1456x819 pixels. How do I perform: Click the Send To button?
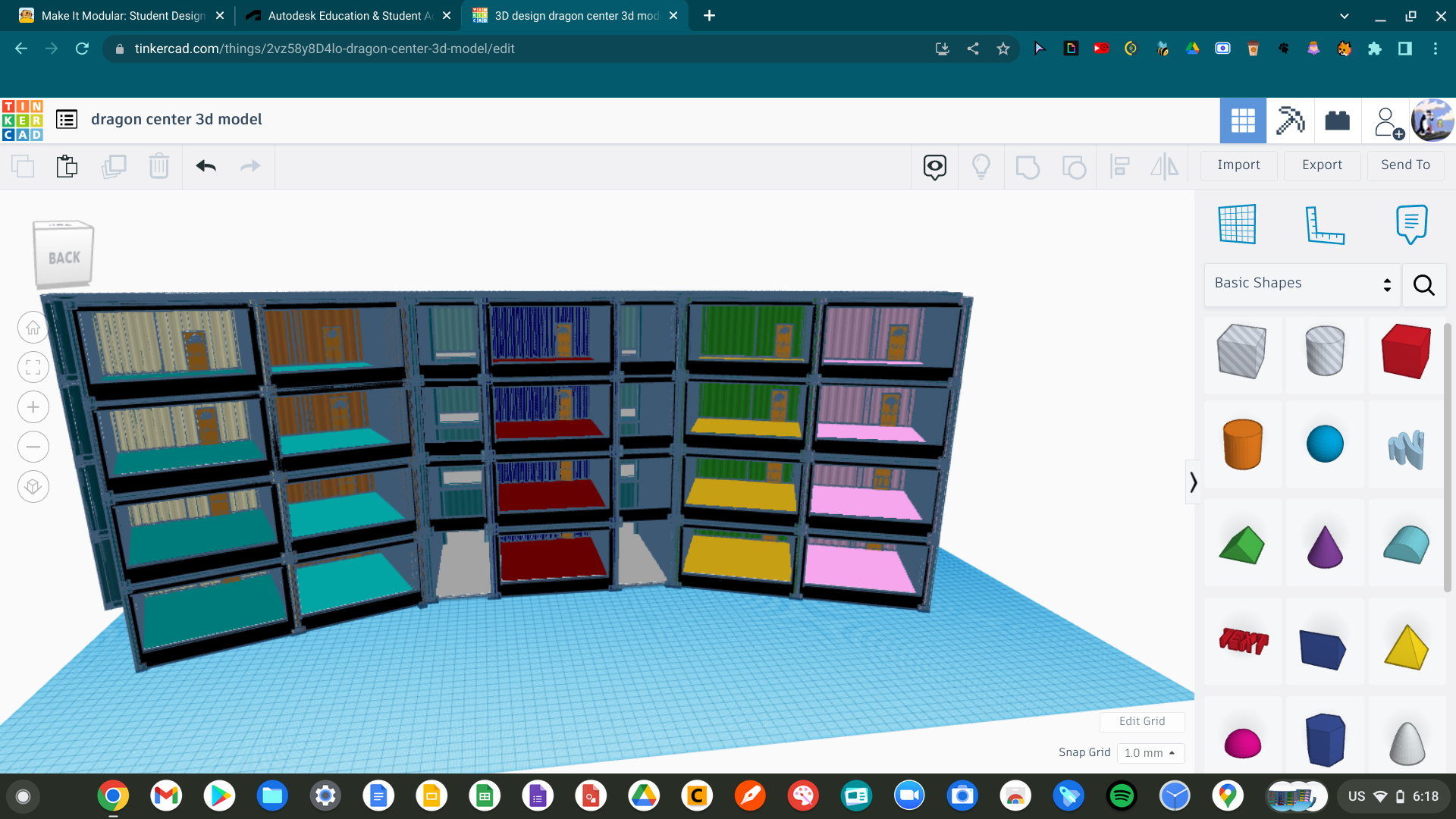pos(1405,164)
